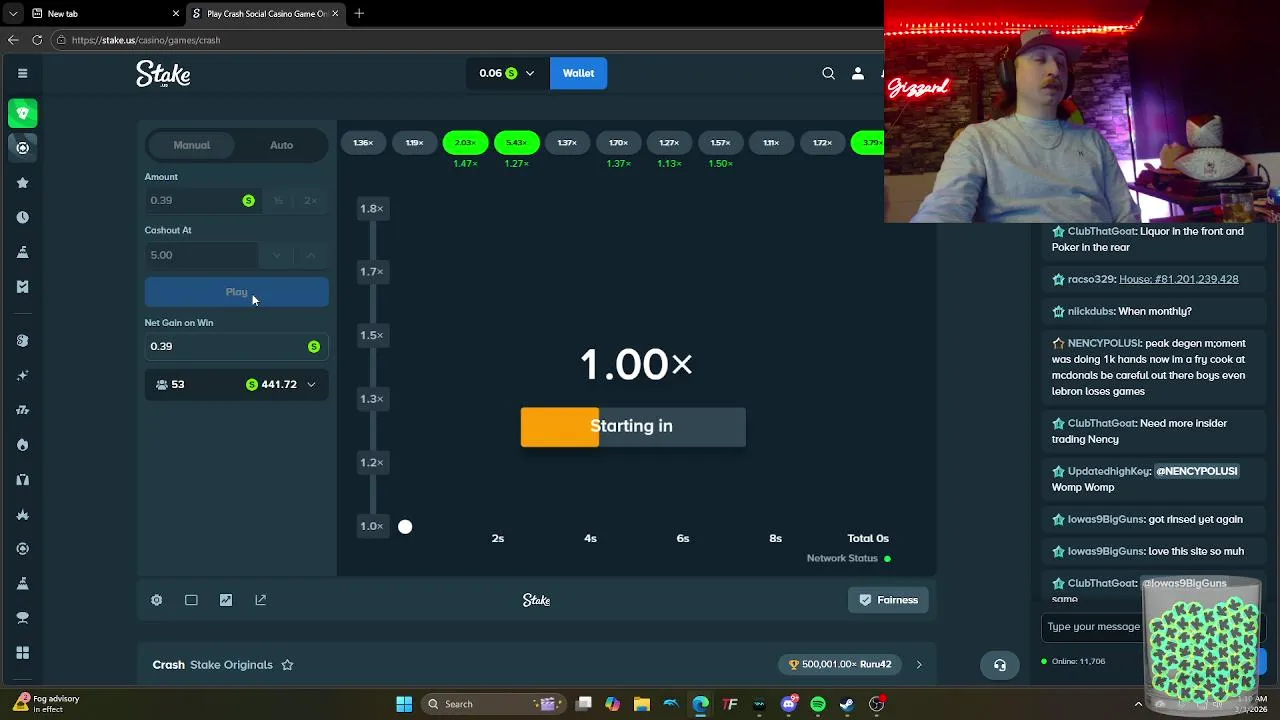Decrease Cashout At with down chevron
Screen dimensions: 1280x720
277,255
